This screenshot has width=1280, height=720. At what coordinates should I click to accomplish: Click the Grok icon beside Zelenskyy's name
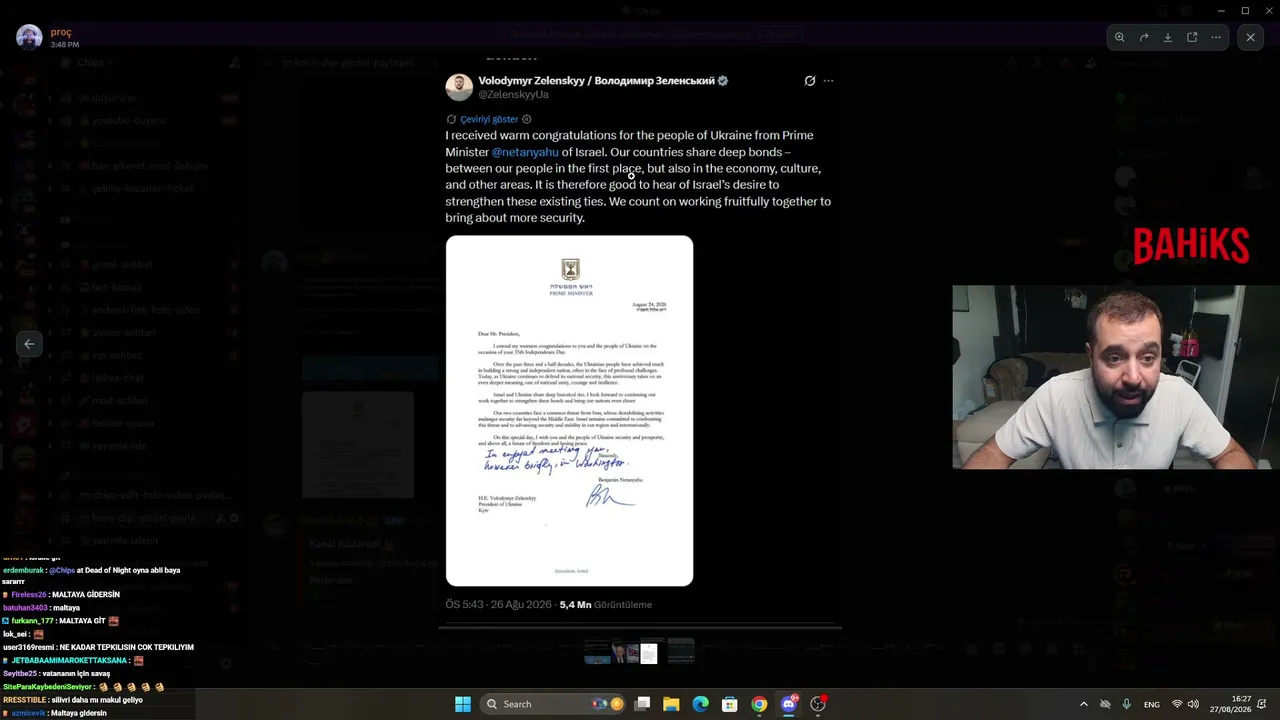(x=810, y=81)
